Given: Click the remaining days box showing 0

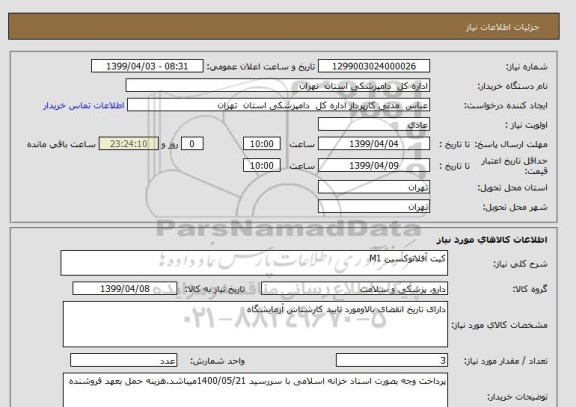Looking at the screenshot, I should tap(192, 144).
